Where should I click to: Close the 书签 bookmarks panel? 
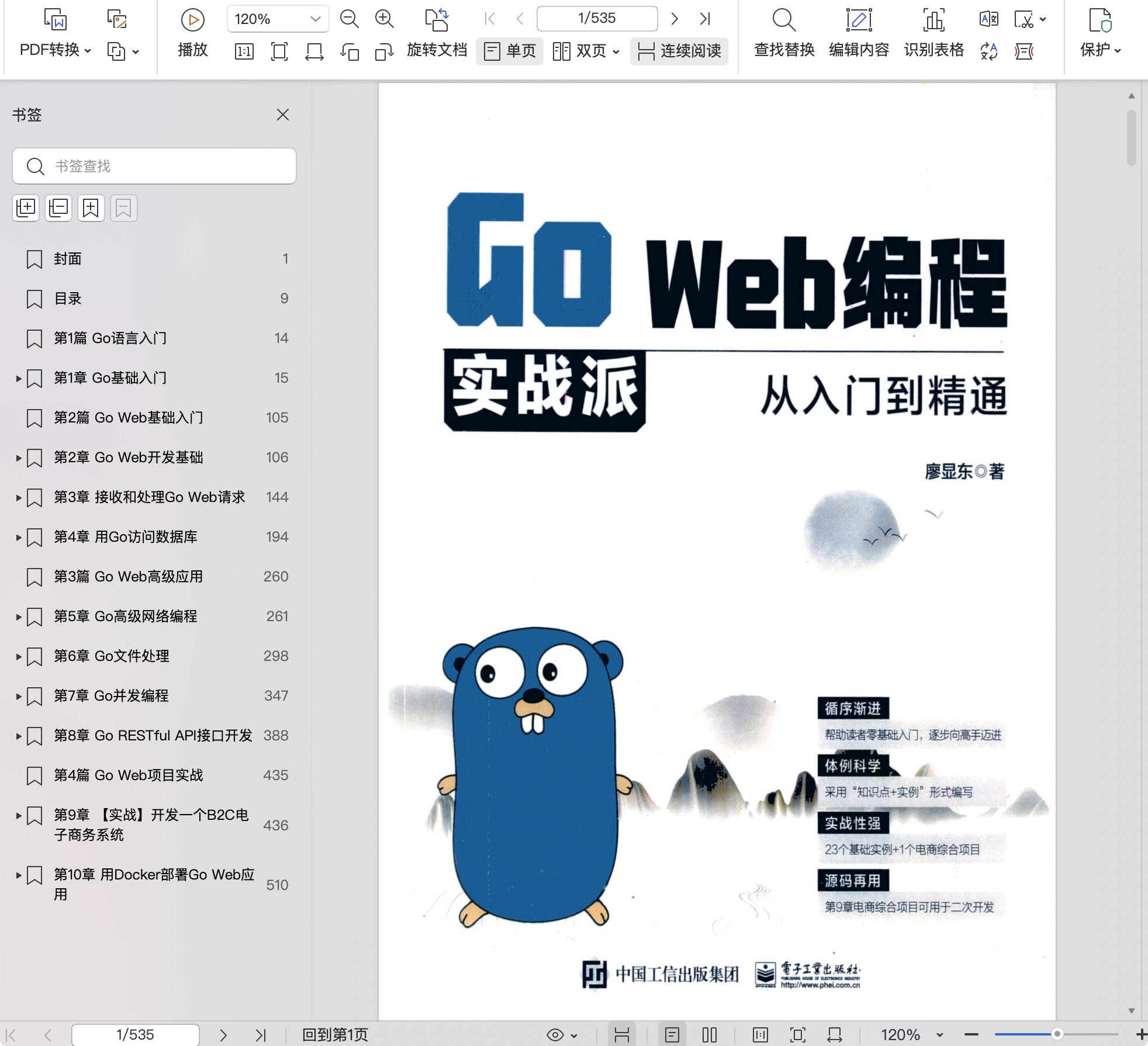[x=283, y=115]
